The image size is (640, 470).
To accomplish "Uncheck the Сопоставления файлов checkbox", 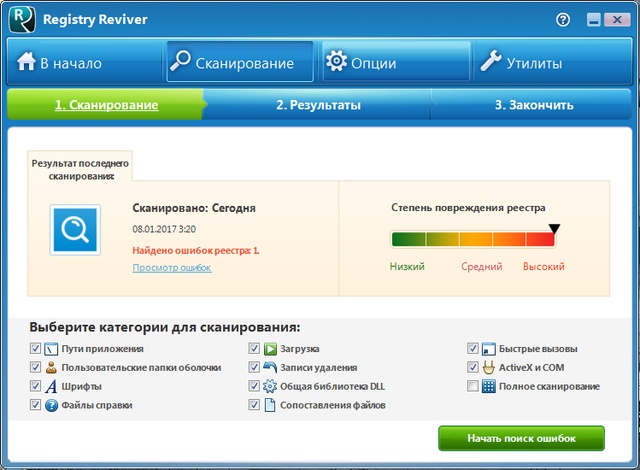I will click(254, 405).
